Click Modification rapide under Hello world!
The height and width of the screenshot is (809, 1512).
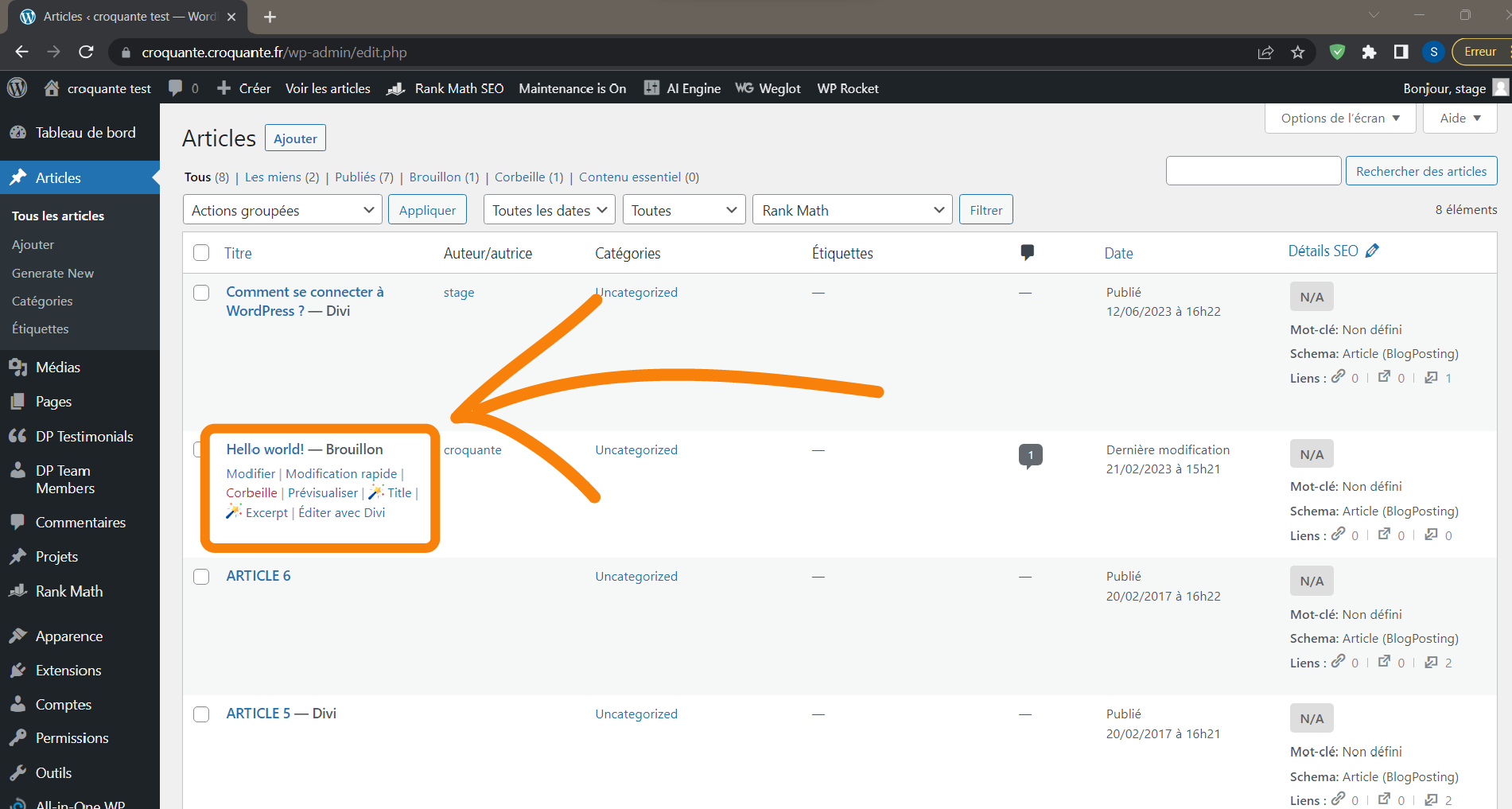(341, 474)
